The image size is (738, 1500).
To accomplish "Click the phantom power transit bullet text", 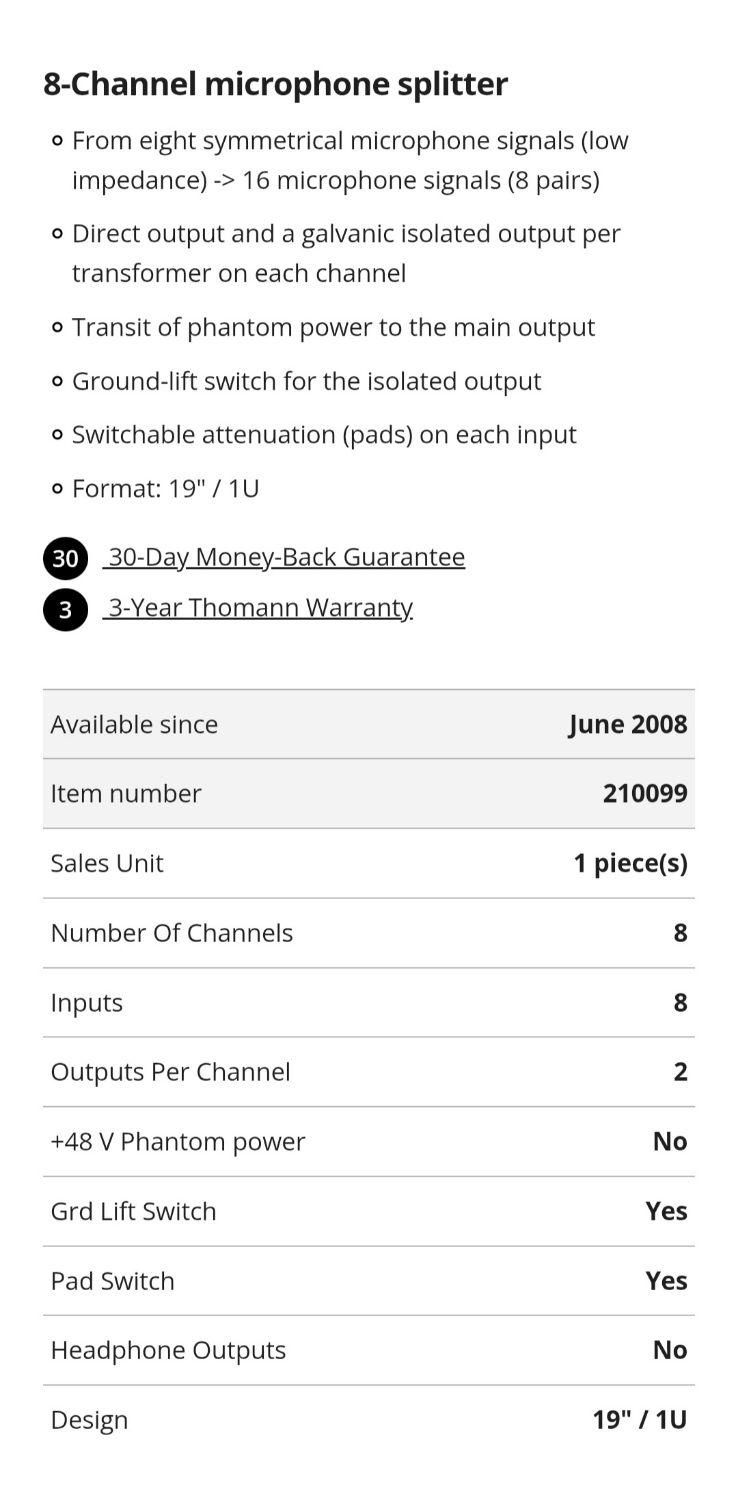I will tap(333, 327).
